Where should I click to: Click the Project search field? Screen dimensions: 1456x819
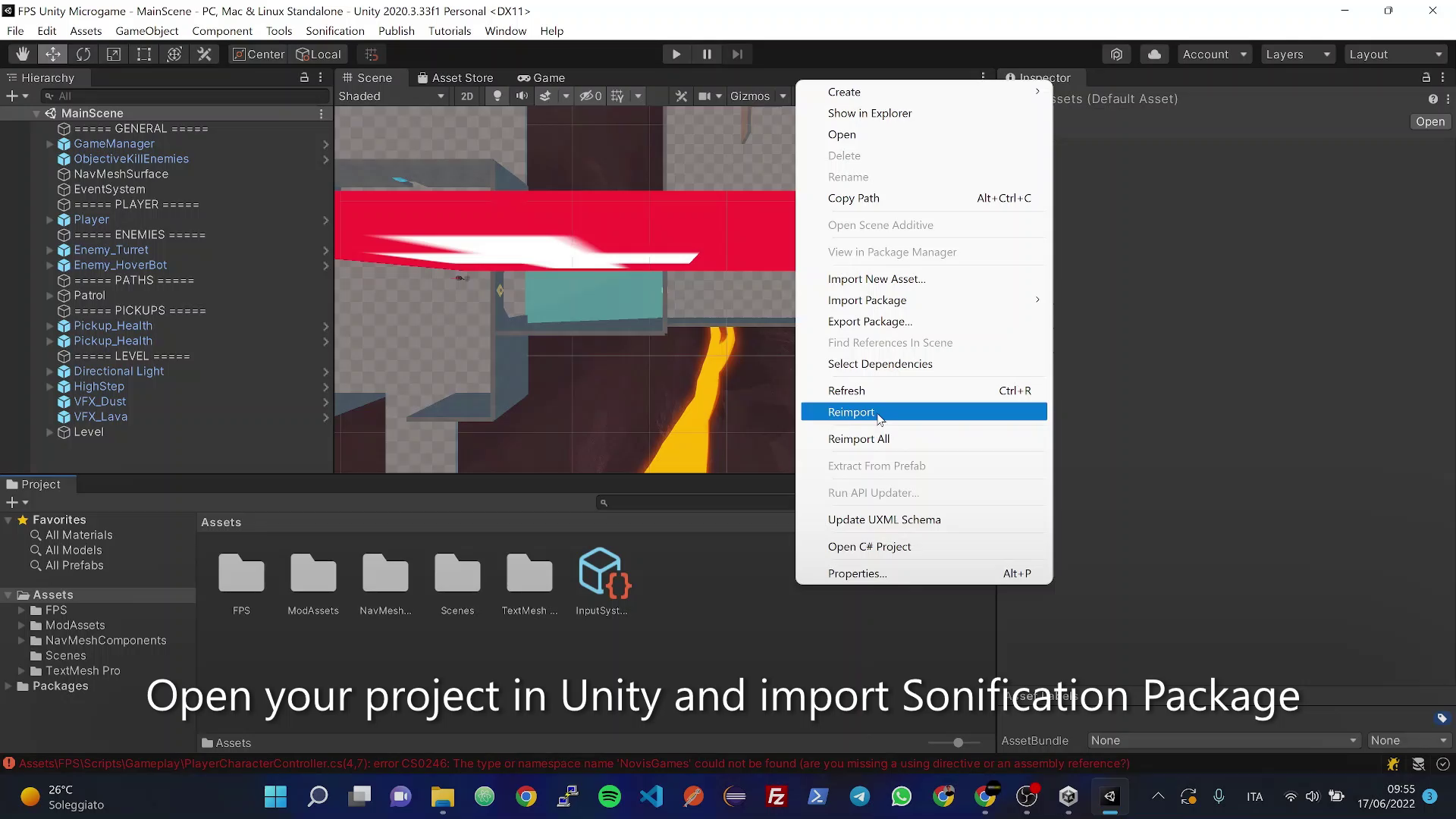click(x=695, y=503)
